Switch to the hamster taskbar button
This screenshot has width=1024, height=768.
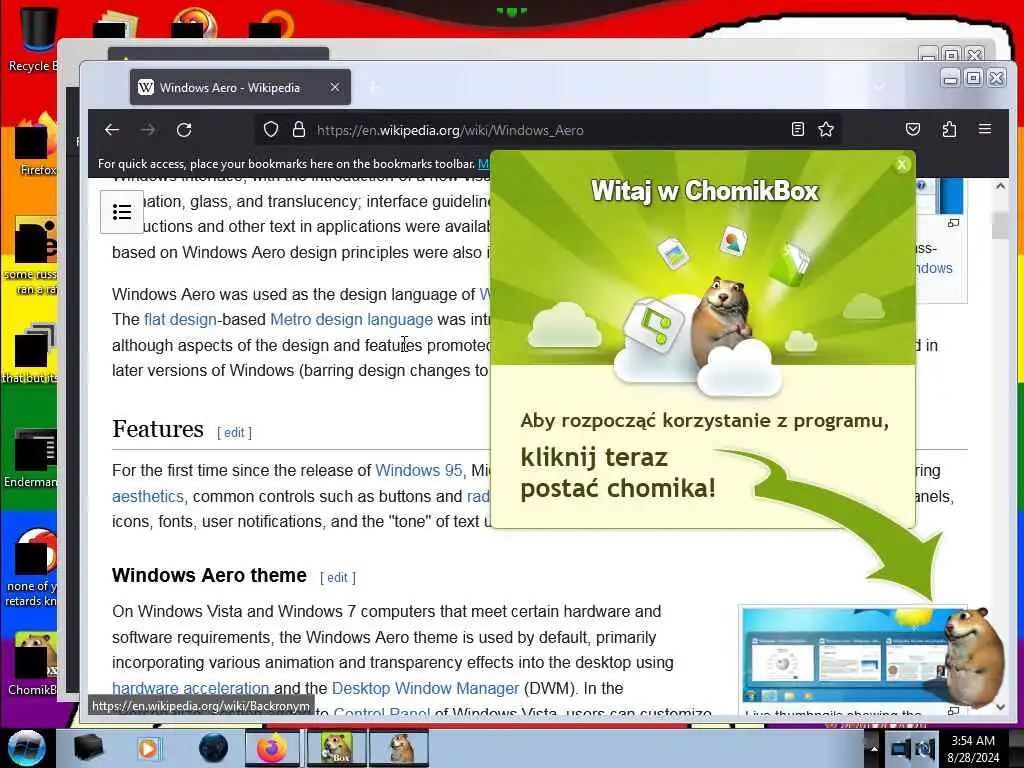(399, 748)
